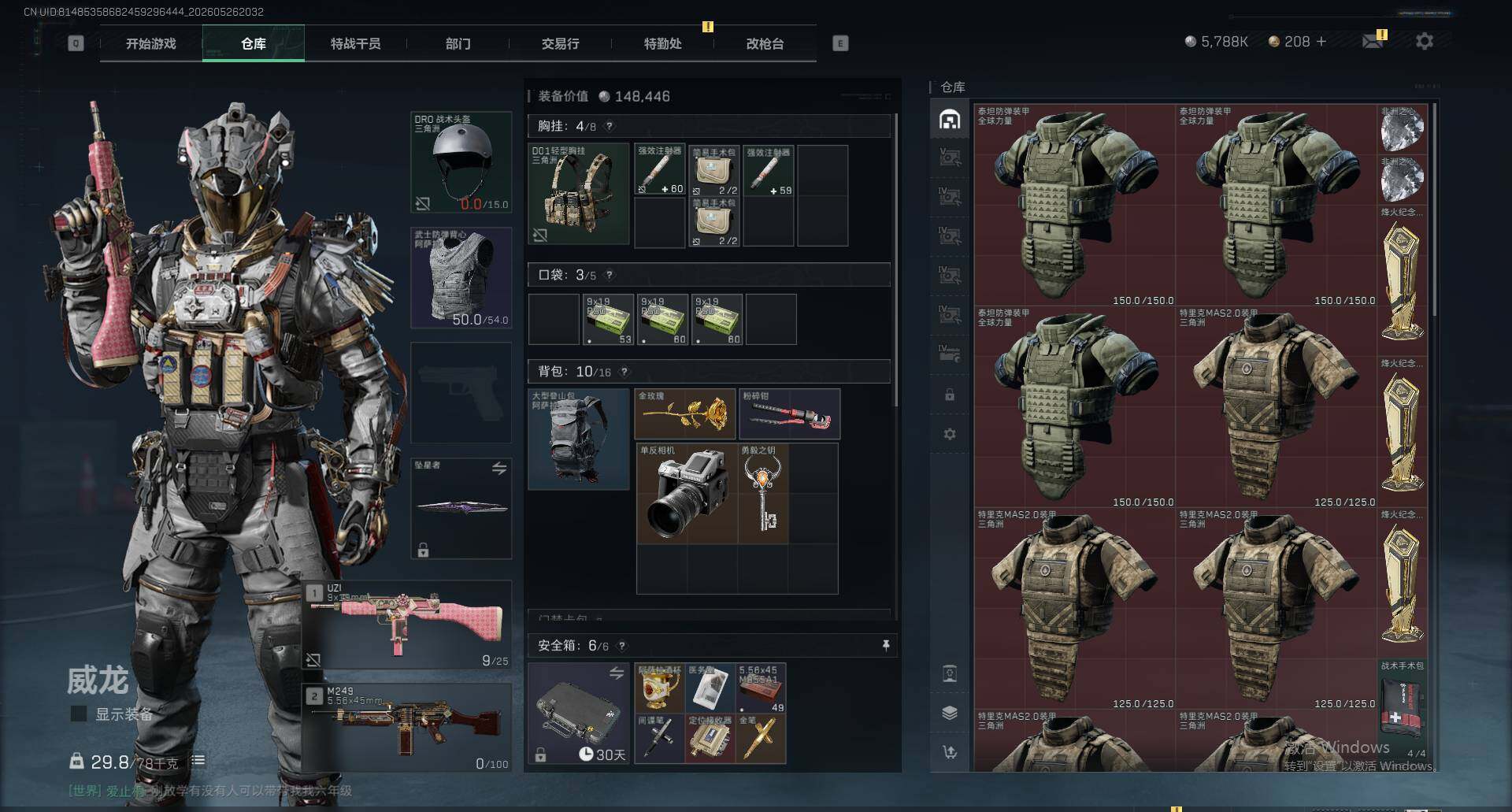Switch to the 改枪台 tab
Viewport: 1512px width, 812px height.
(765, 43)
